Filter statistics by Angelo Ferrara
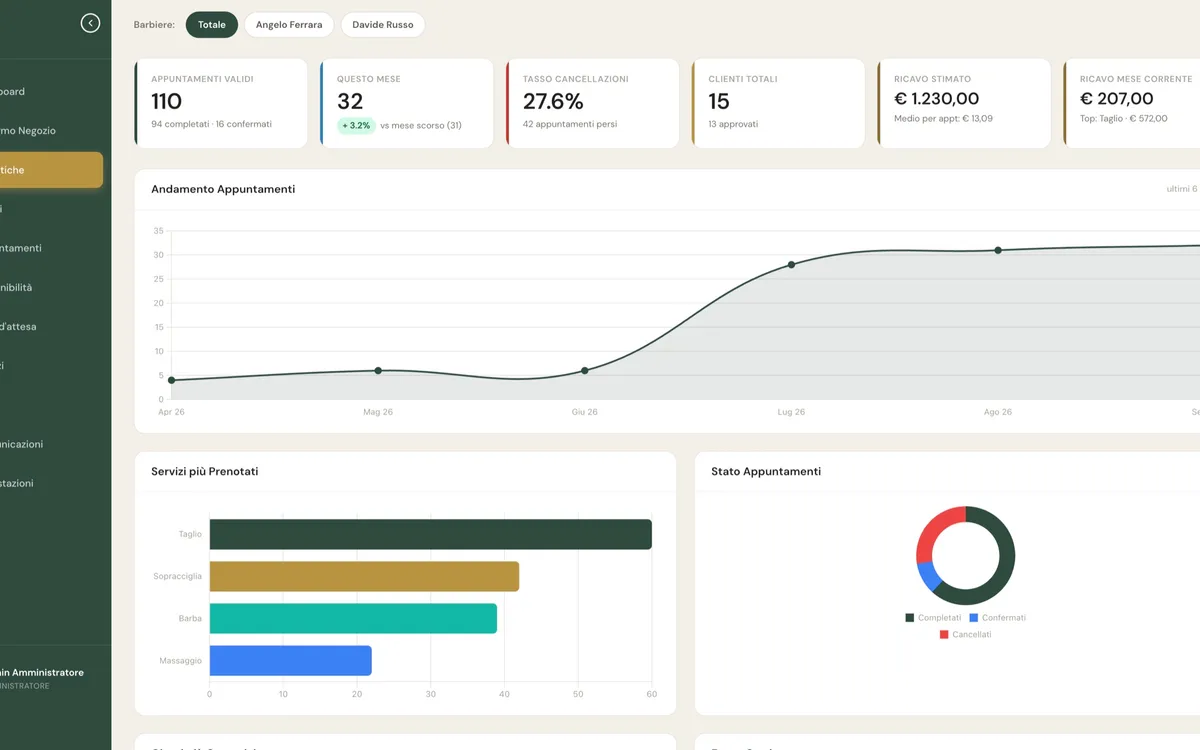 coord(289,25)
